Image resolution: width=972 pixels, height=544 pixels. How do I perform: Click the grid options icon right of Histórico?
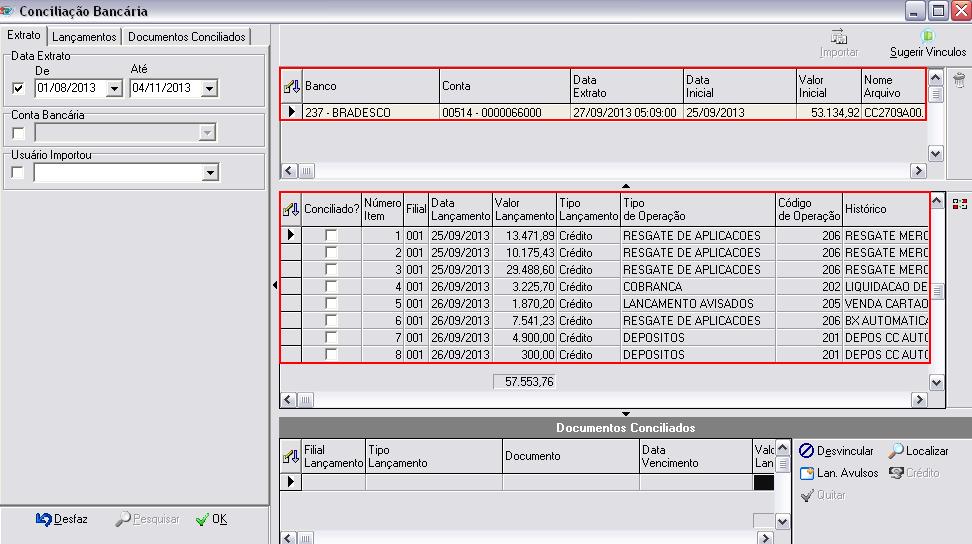coord(959,204)
